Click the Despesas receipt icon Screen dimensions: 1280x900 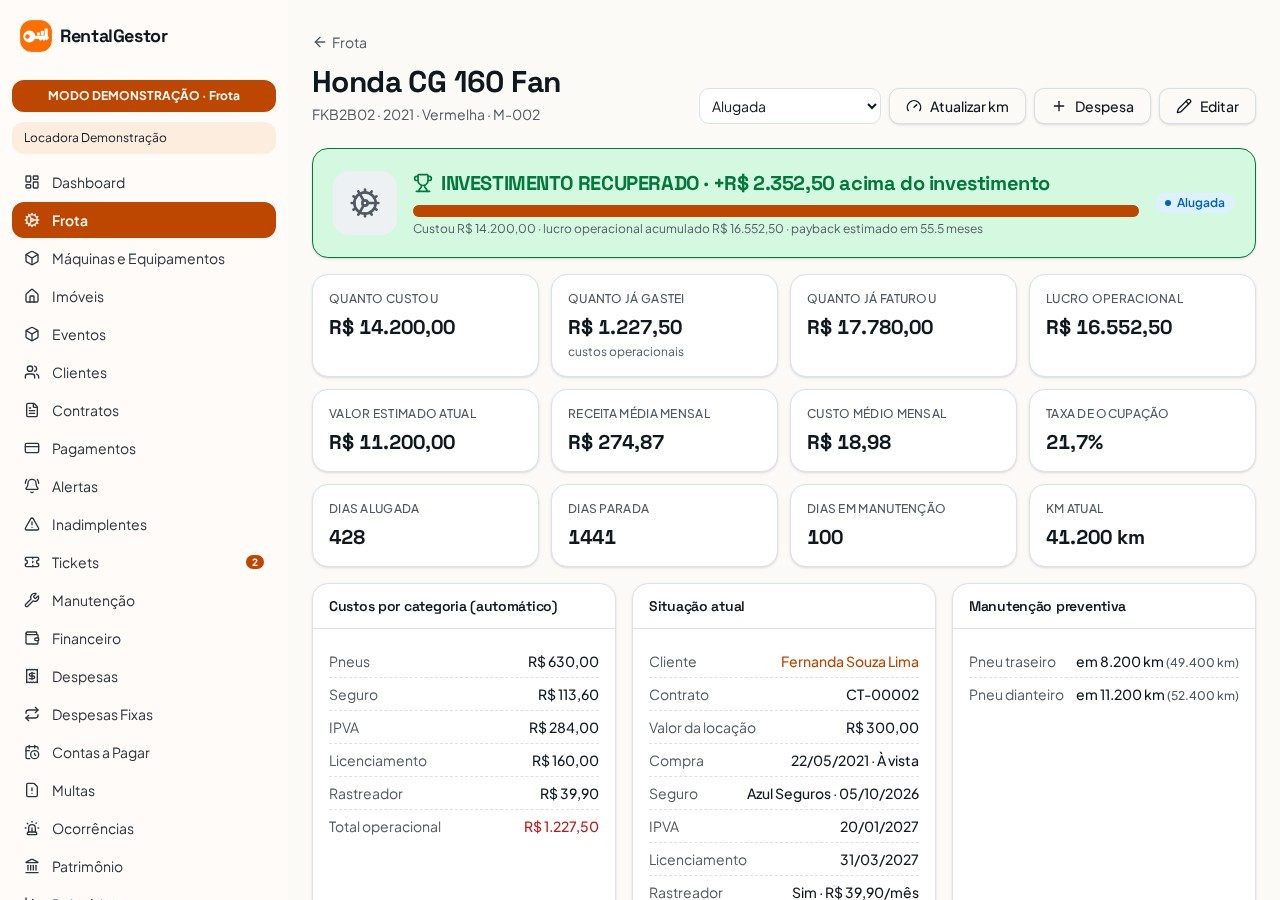pyautogui.click(x=32, y=676)
